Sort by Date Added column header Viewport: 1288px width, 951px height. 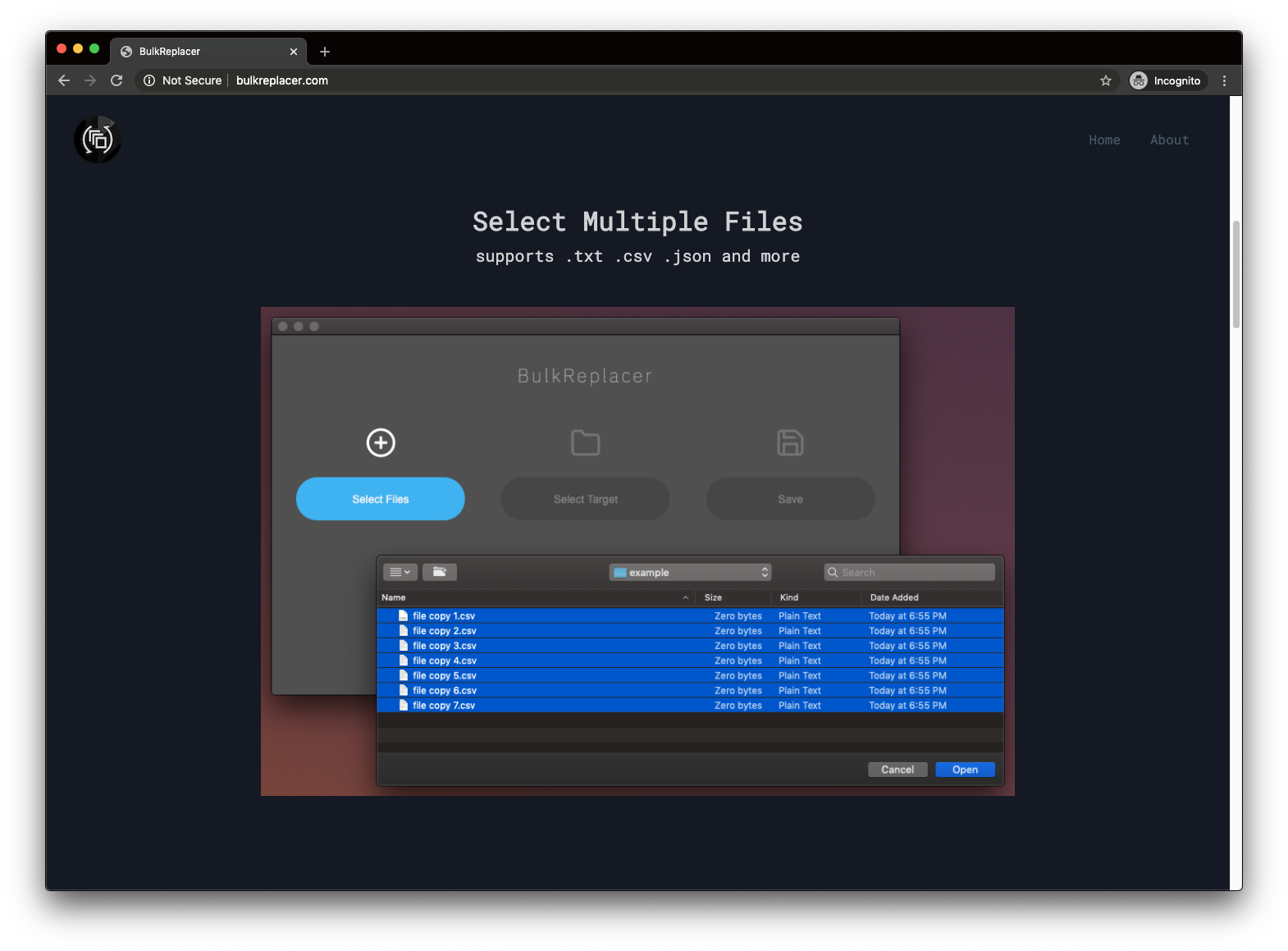pyautogui.click(x=933, y=597)
